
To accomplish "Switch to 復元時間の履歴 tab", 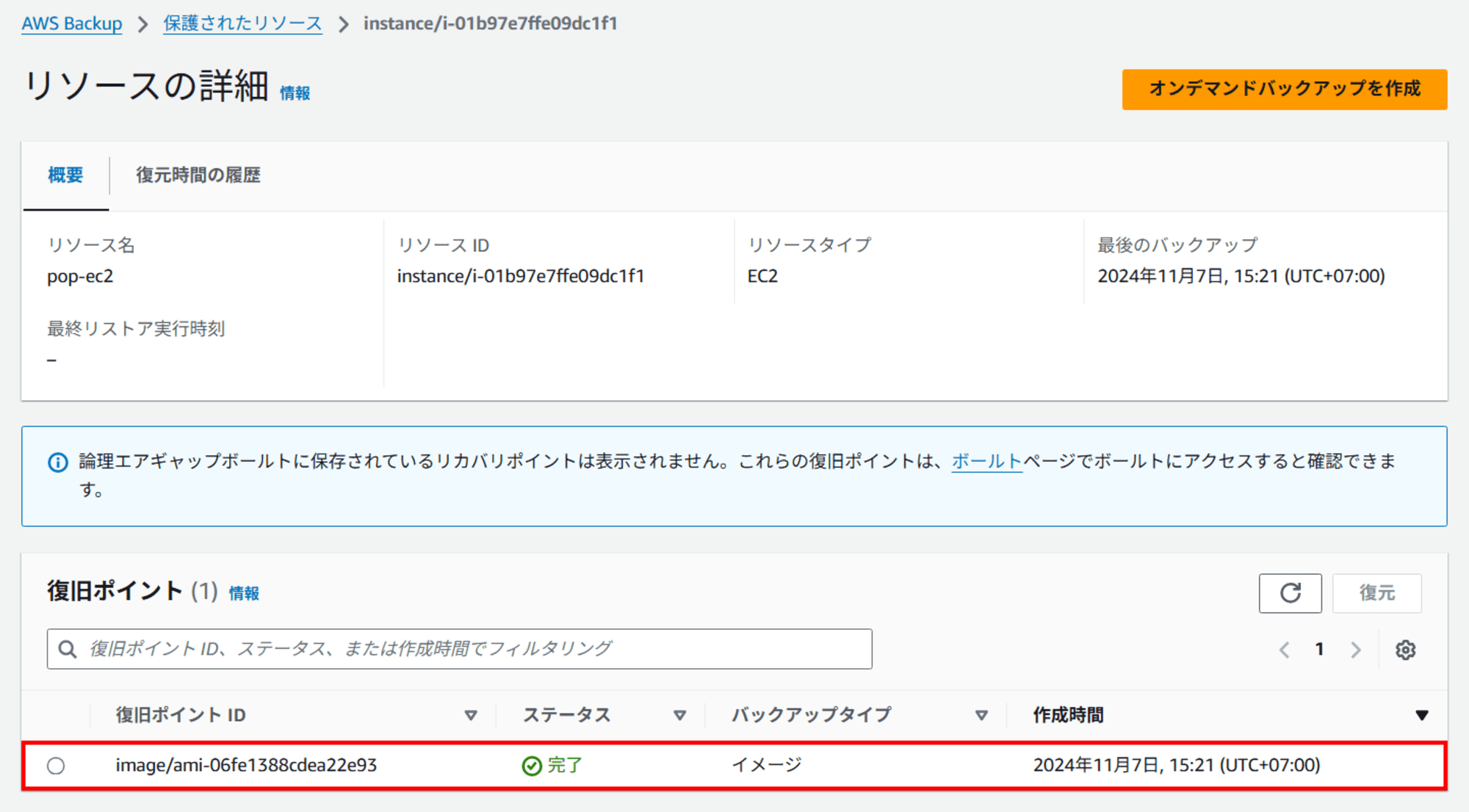I will [x=198, y=175].
